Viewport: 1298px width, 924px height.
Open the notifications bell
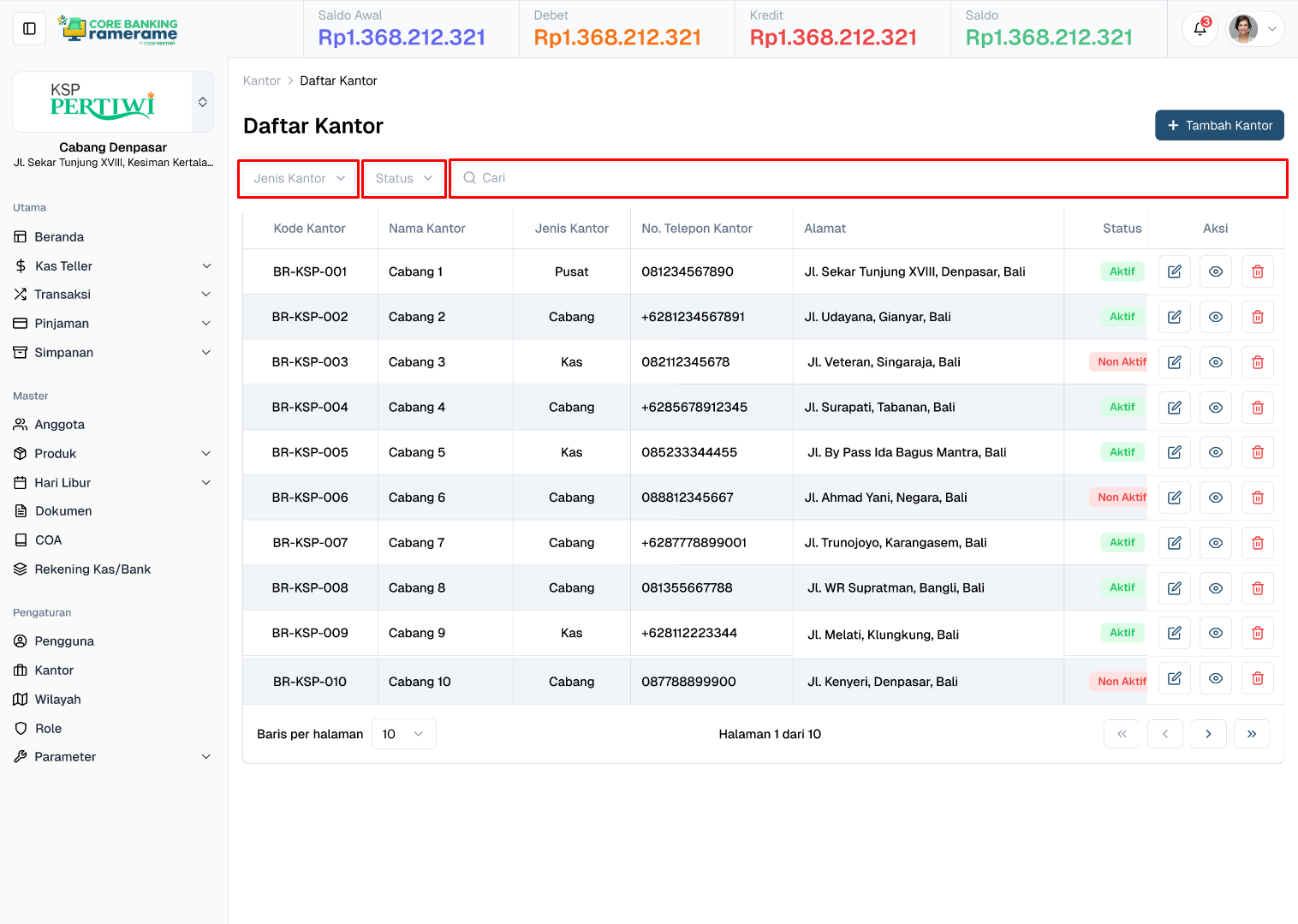pyautogui.click(x=1200, y=29)
